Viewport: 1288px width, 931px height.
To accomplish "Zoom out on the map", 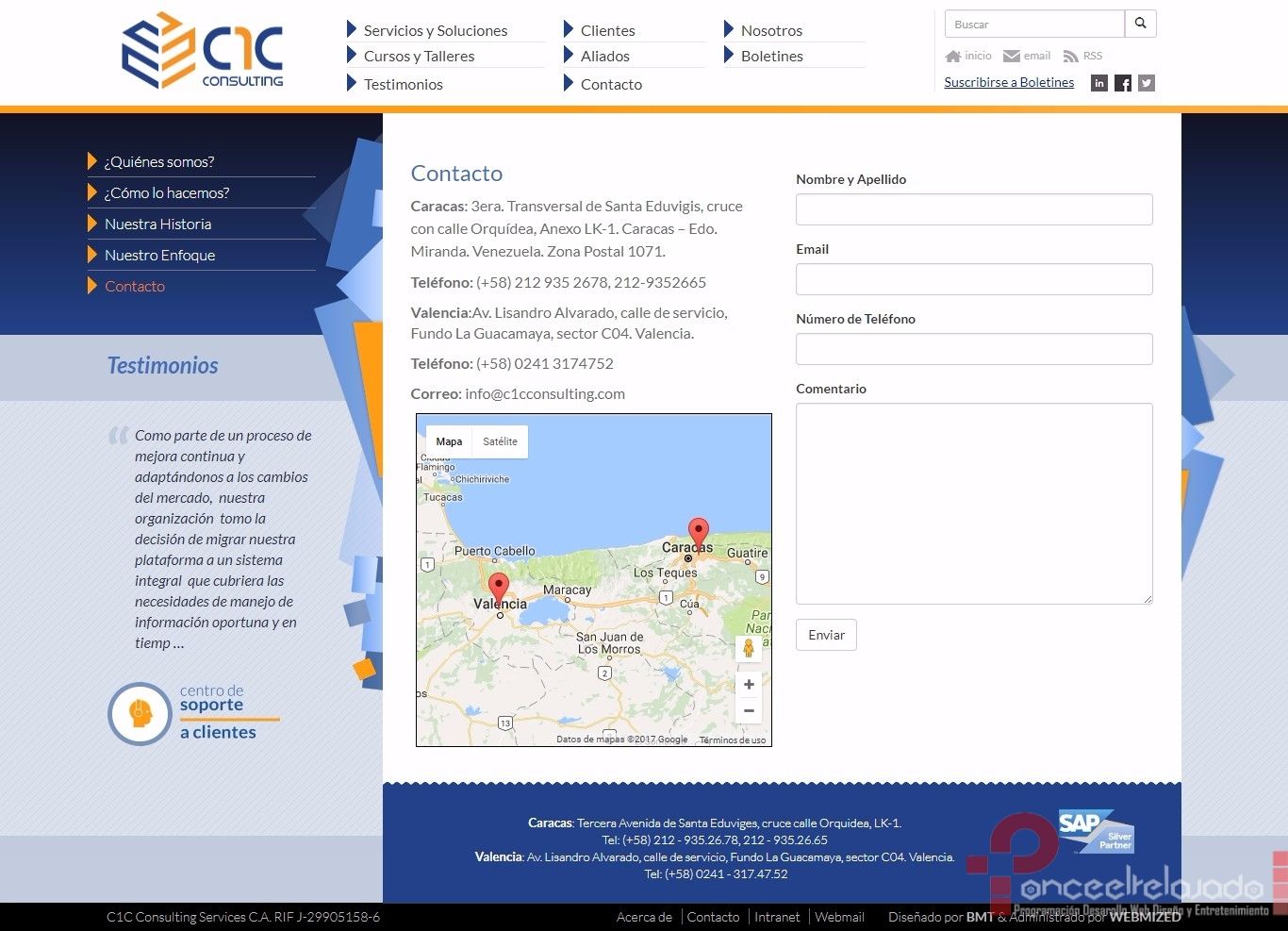I will [749, 710].
